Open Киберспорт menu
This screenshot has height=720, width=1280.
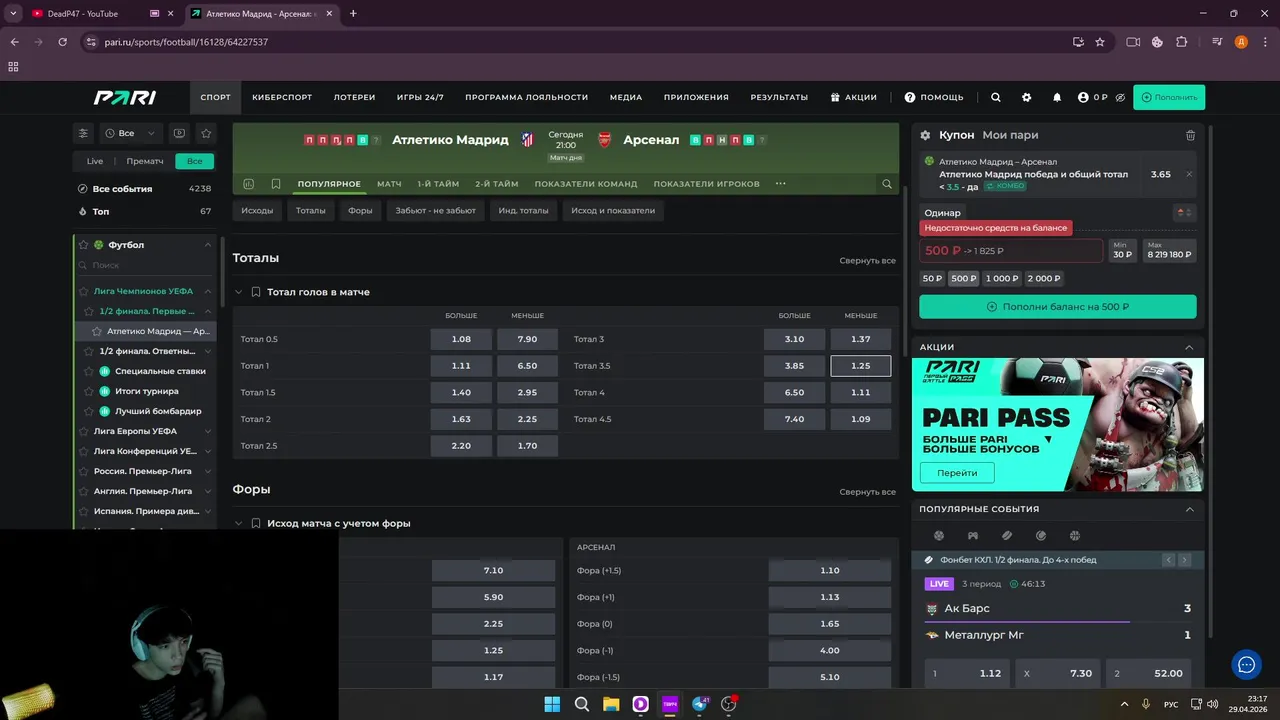point(282,97)
